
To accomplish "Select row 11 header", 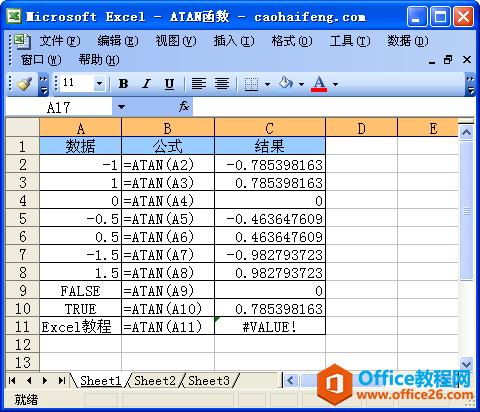I will tap(23, 326).
